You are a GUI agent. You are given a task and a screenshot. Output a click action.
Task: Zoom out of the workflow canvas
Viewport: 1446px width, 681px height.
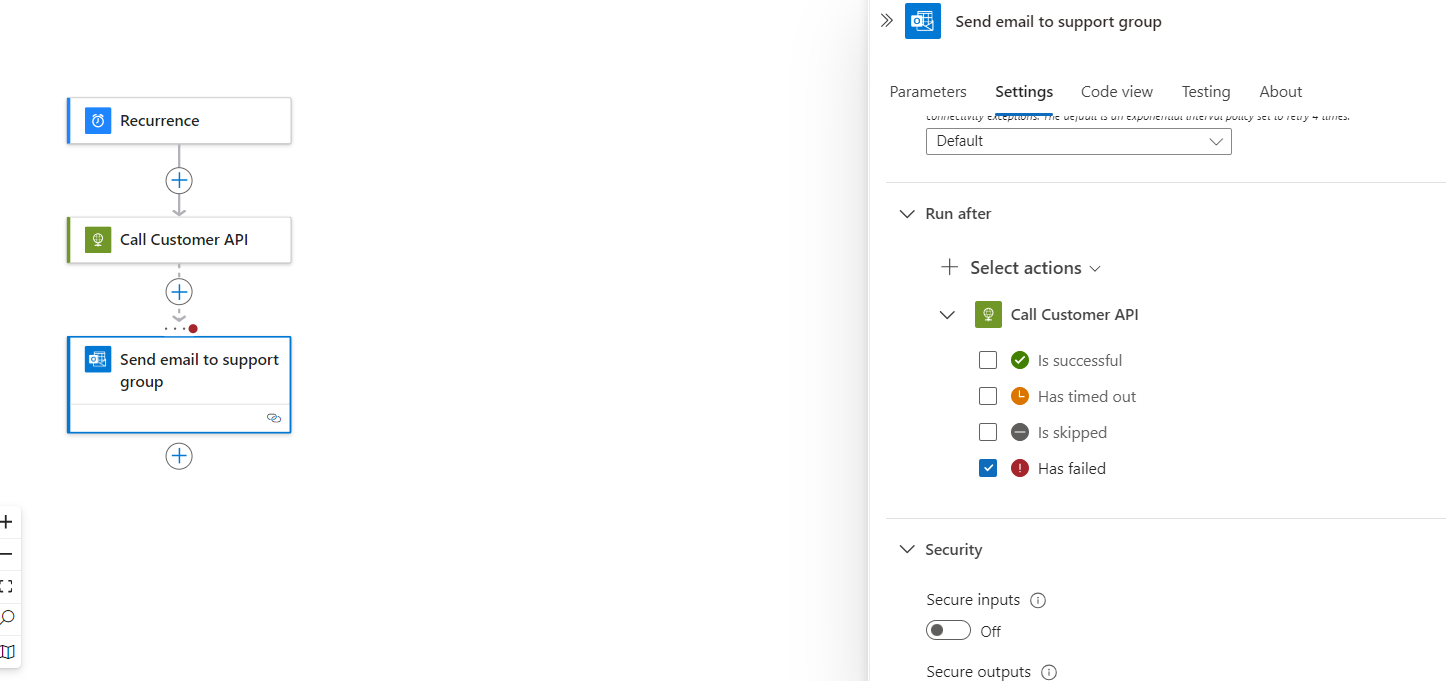point(7,553)
